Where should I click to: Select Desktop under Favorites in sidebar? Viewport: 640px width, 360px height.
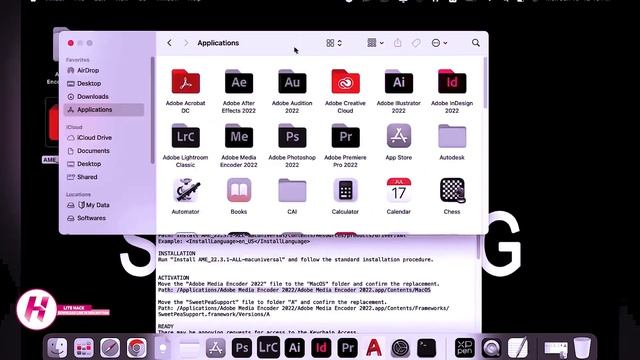(104, 83)
